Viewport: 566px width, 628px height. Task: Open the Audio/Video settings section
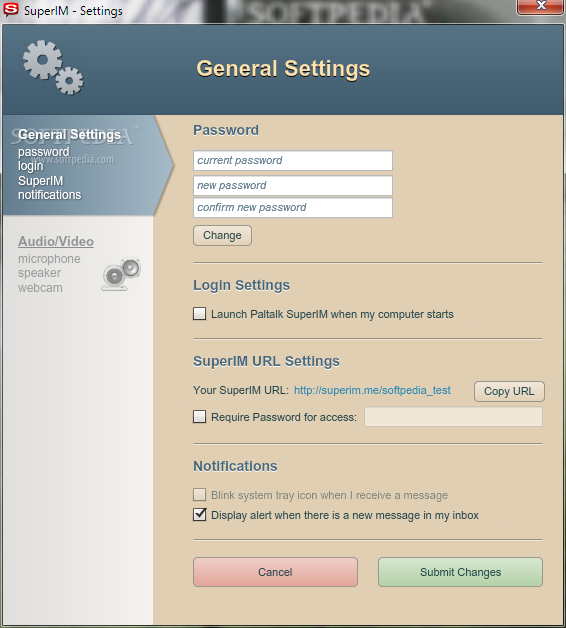[x=56, y=242]
